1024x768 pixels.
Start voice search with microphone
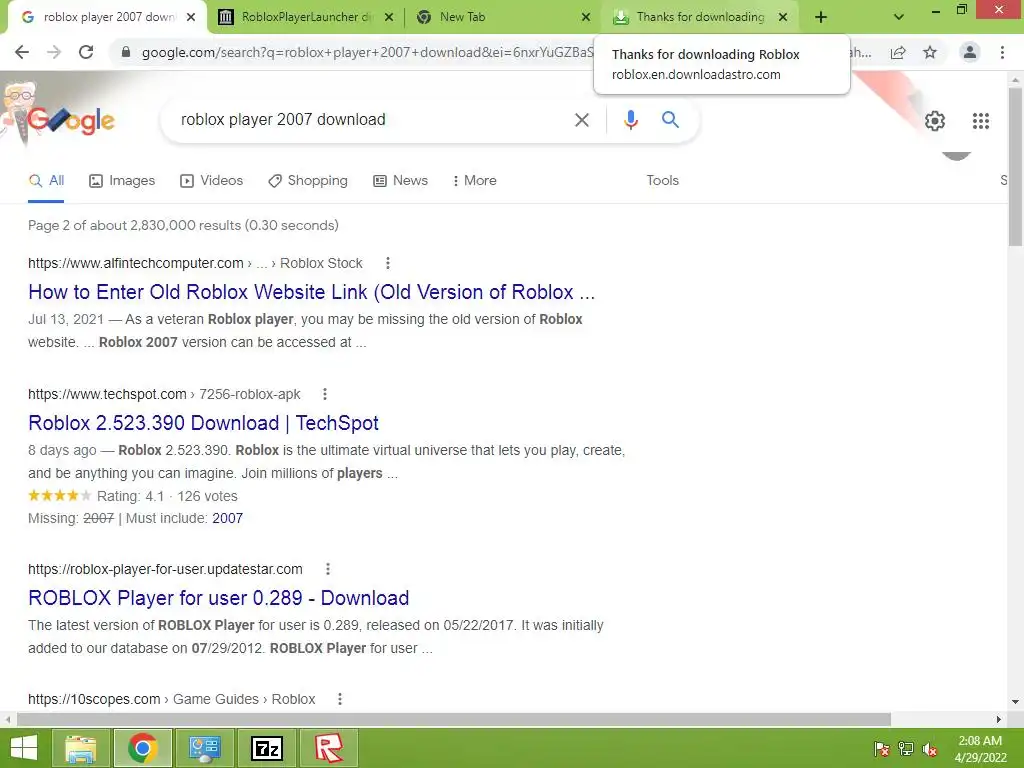630,120
